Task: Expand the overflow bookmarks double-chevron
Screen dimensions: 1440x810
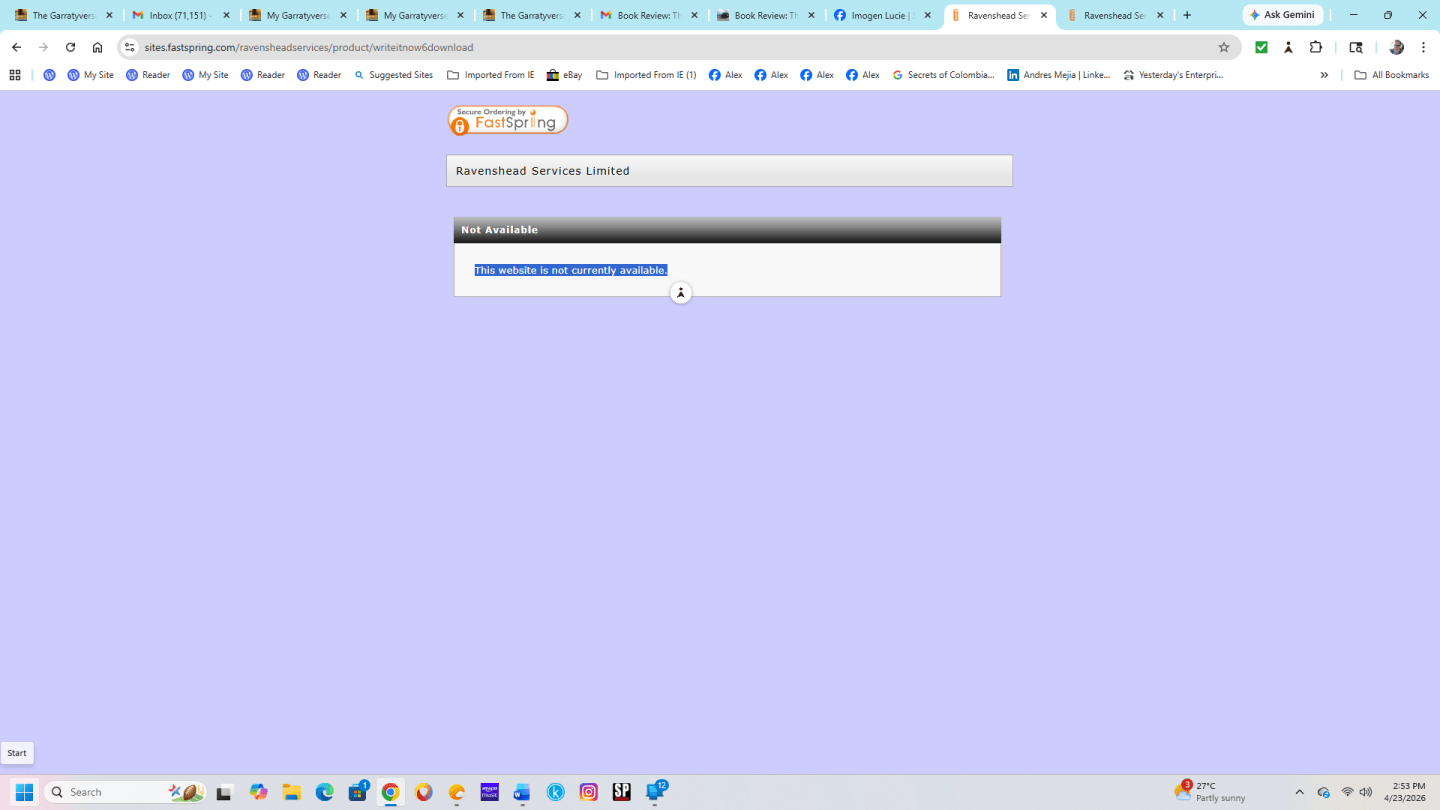Action: point(1324,74)
